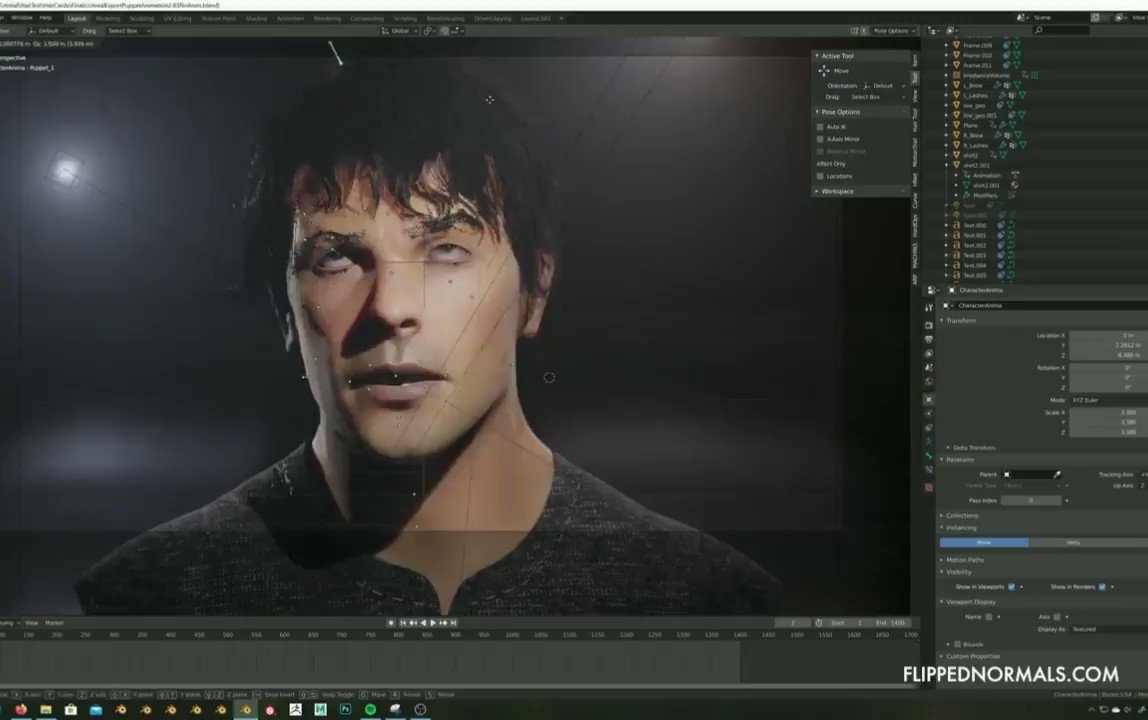This screenshot has width=1148, height=720.
Task: Open Spotify from the taskbar
Action: point(370,709)
